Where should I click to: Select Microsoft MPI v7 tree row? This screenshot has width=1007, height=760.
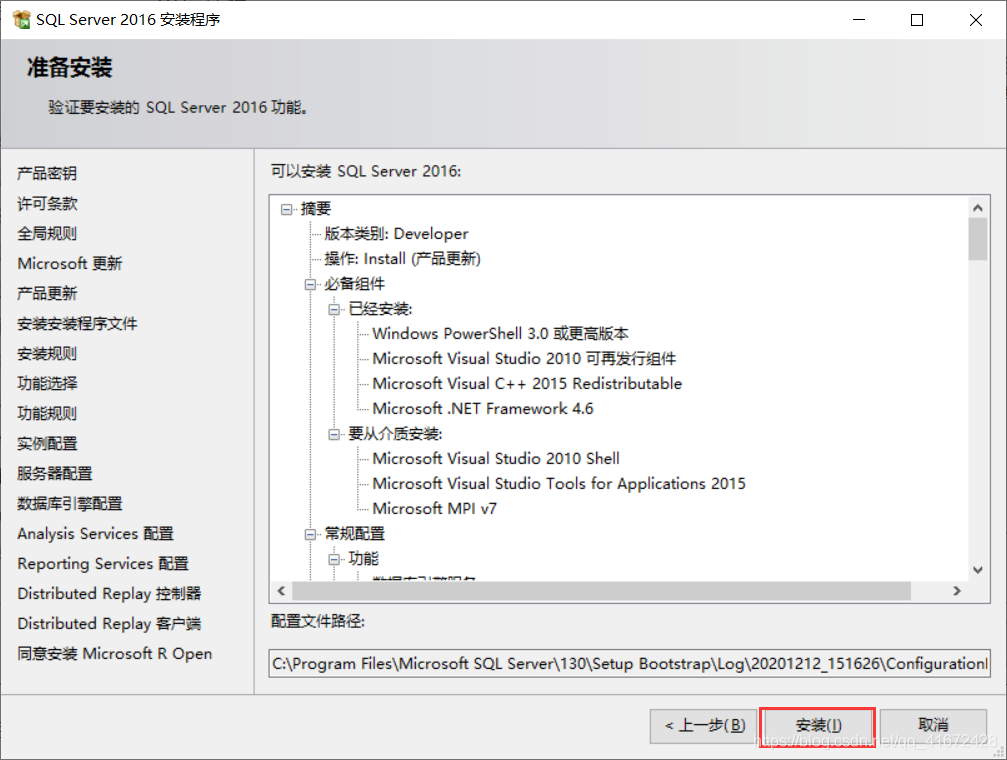coord(434,509)
